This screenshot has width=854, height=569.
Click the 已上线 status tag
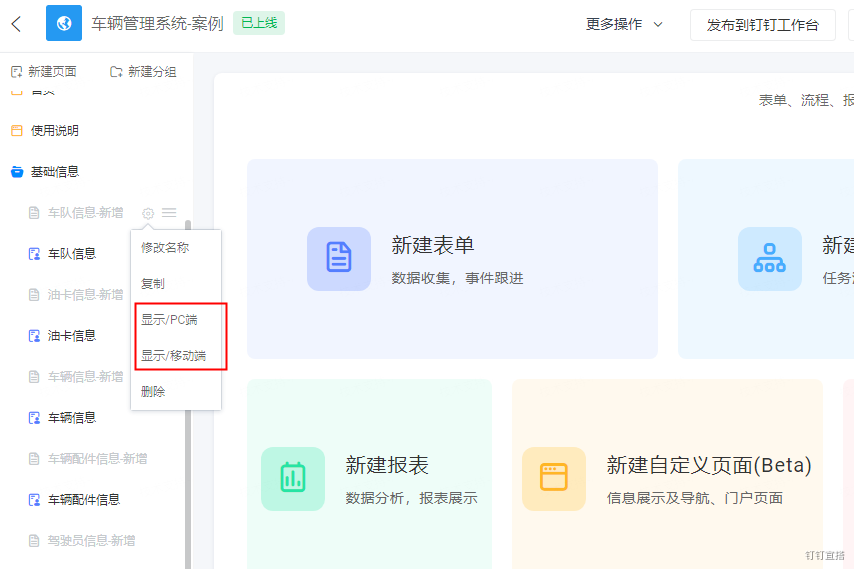click(259, 23)
